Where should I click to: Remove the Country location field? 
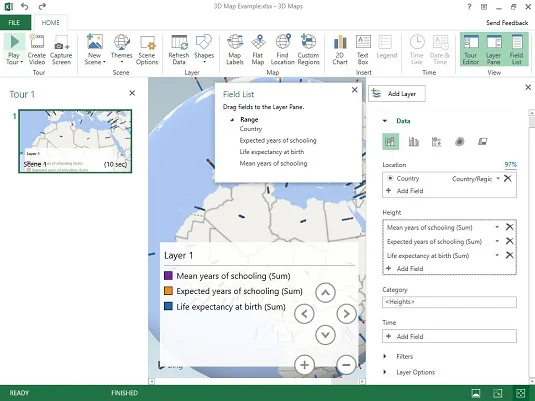click(x=508, y=178)
